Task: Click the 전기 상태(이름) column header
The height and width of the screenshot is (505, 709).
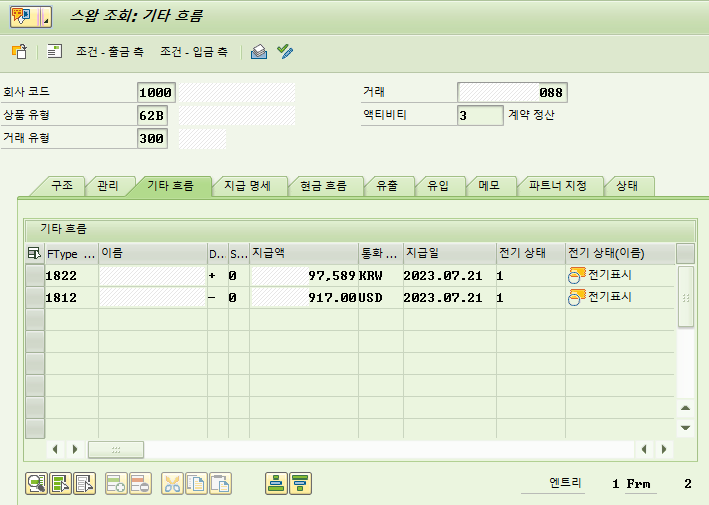Action: [620, 254]
